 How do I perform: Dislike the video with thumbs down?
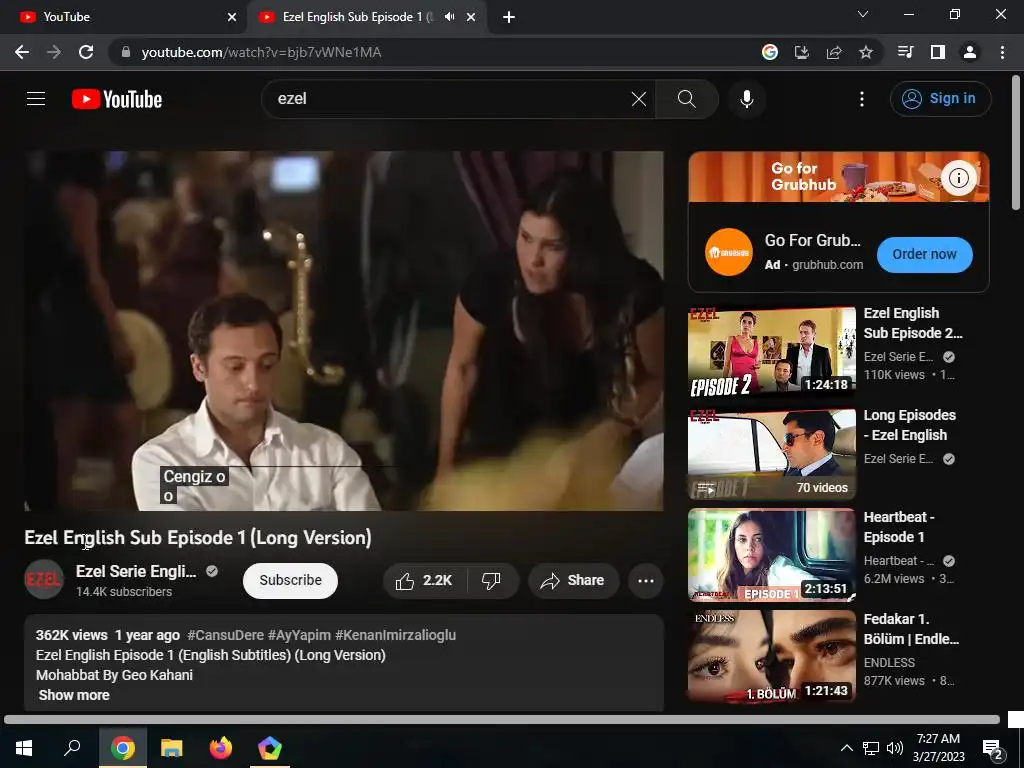coord(491,580)
